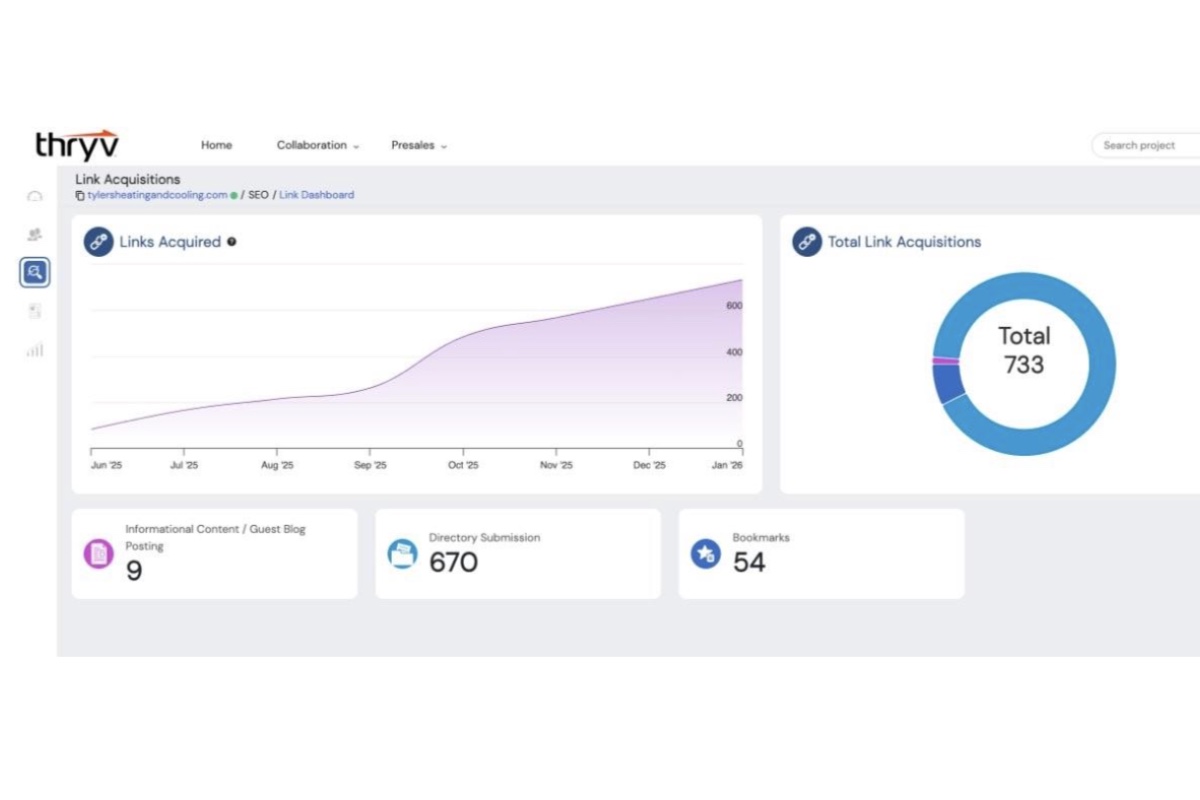
Task: Click the Thryv logo
Action: tap(76, 145)
